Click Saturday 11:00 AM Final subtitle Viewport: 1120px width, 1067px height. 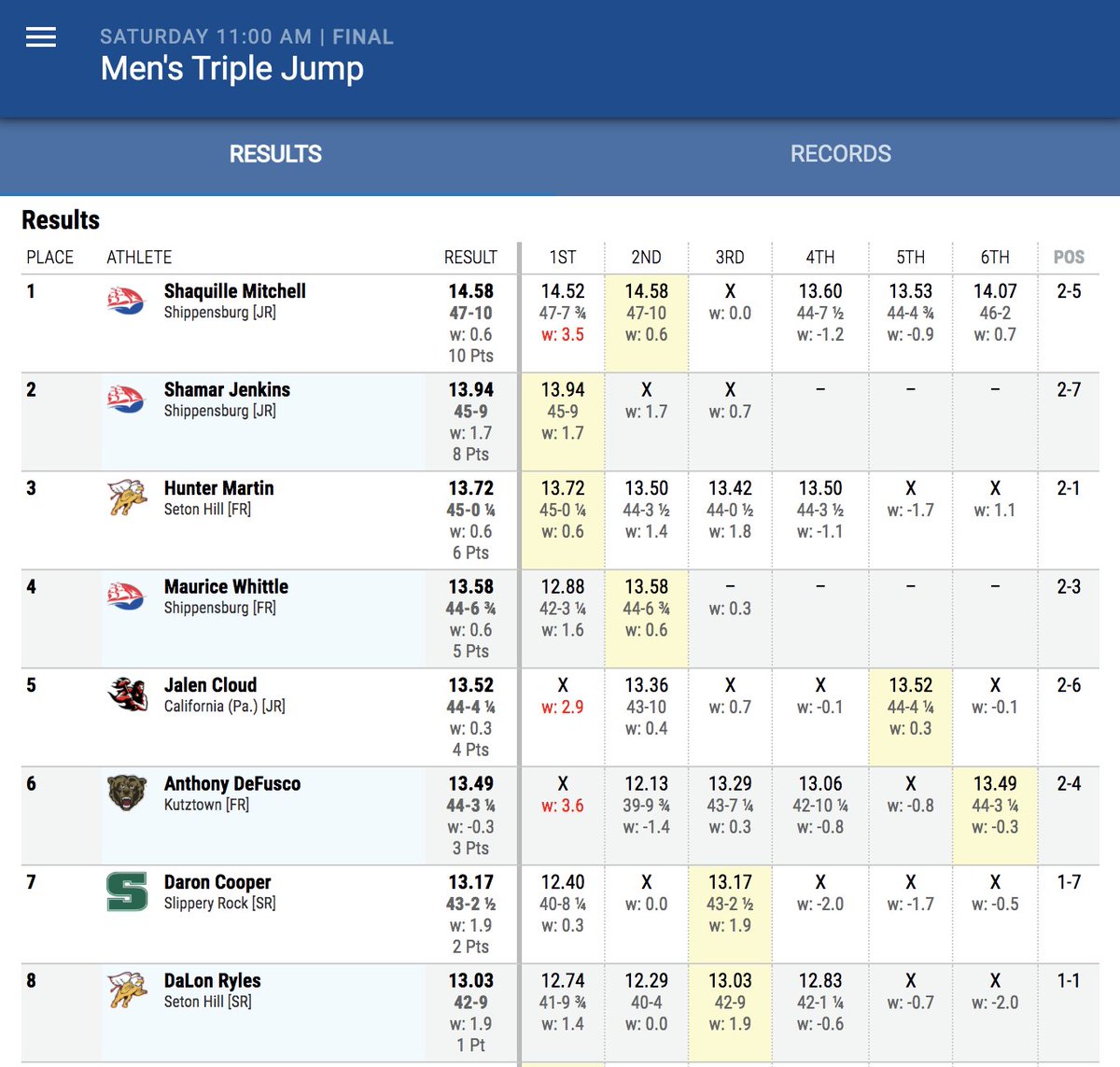[247, 37]
